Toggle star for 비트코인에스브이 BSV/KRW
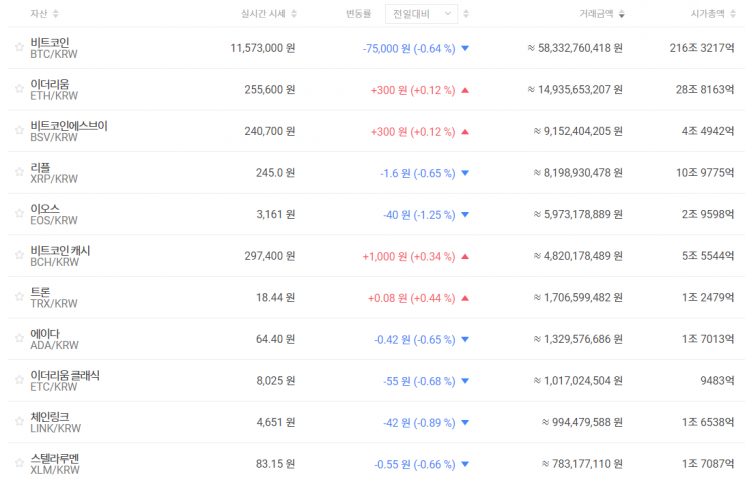 point(19,130)
